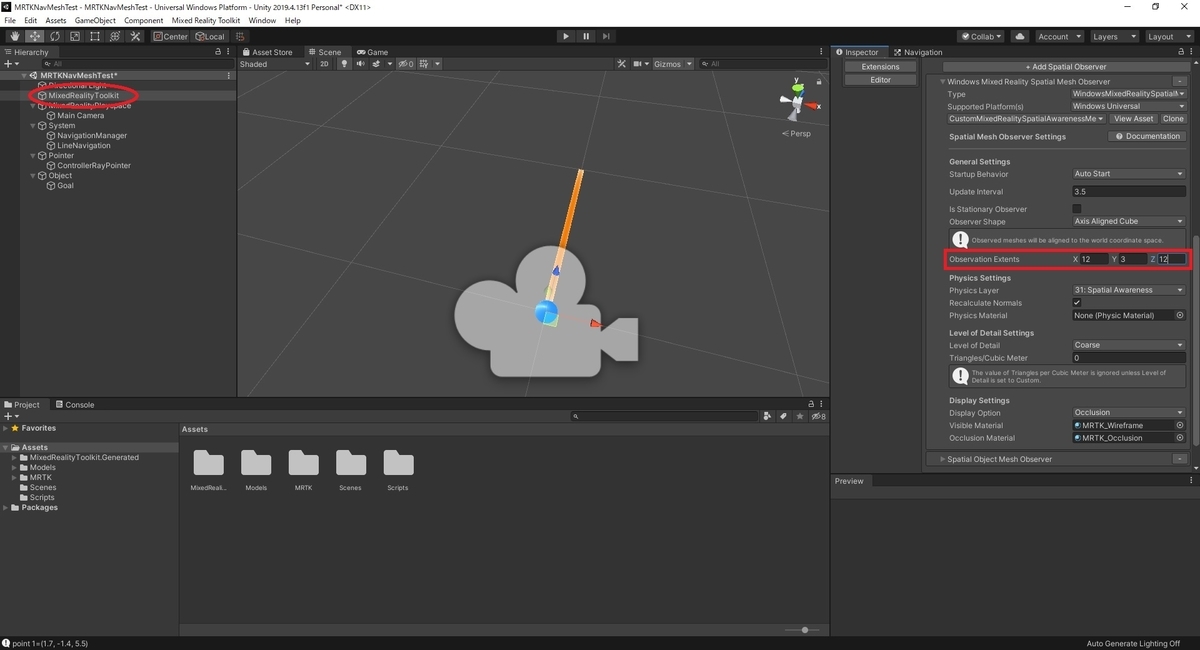Toggle 2D view mode
This screenshot has width=1200, height=650.
click(x=324, y=64)
